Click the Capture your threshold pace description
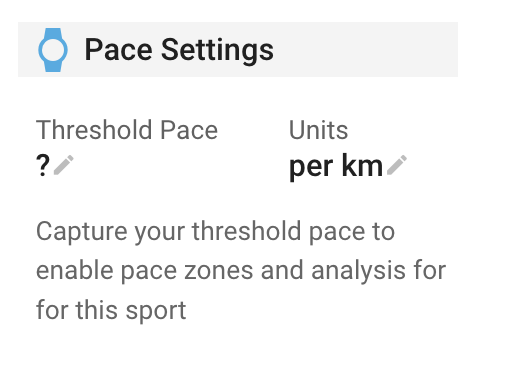 click(241, 270)
